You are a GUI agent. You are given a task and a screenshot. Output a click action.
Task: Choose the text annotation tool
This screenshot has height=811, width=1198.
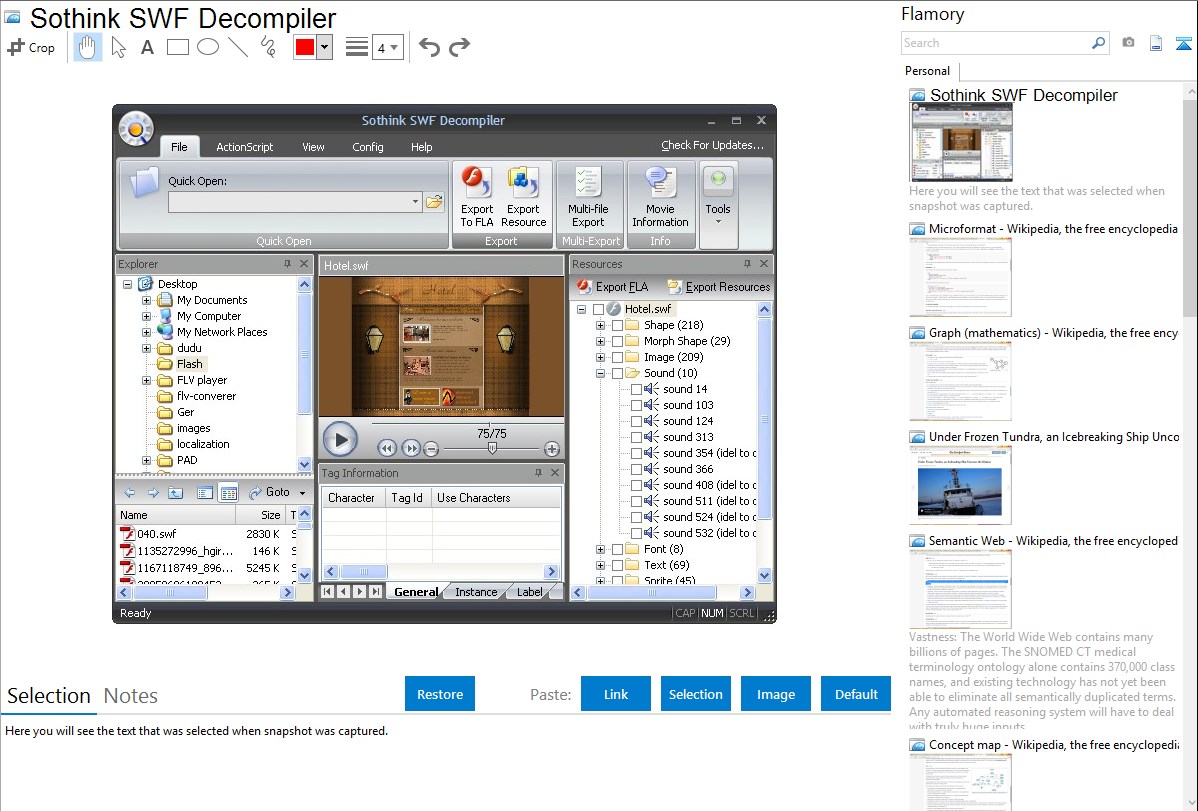pyautogui.click(x=147, y=47)
